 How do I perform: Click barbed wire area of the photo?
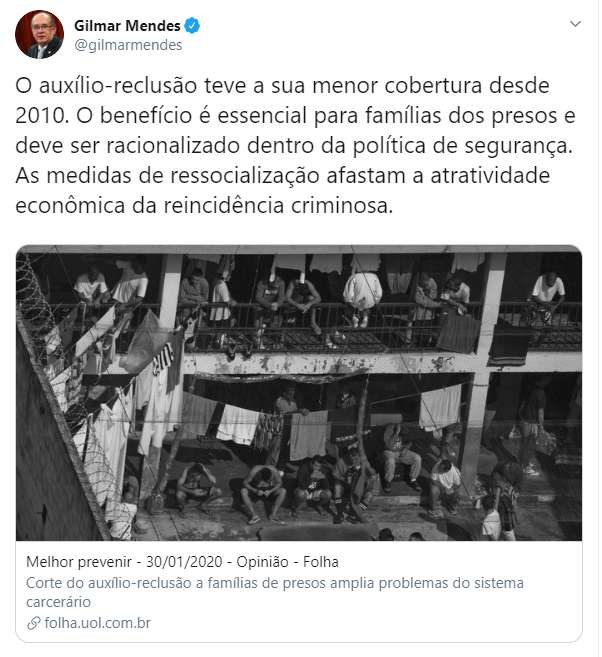point(38,293)
